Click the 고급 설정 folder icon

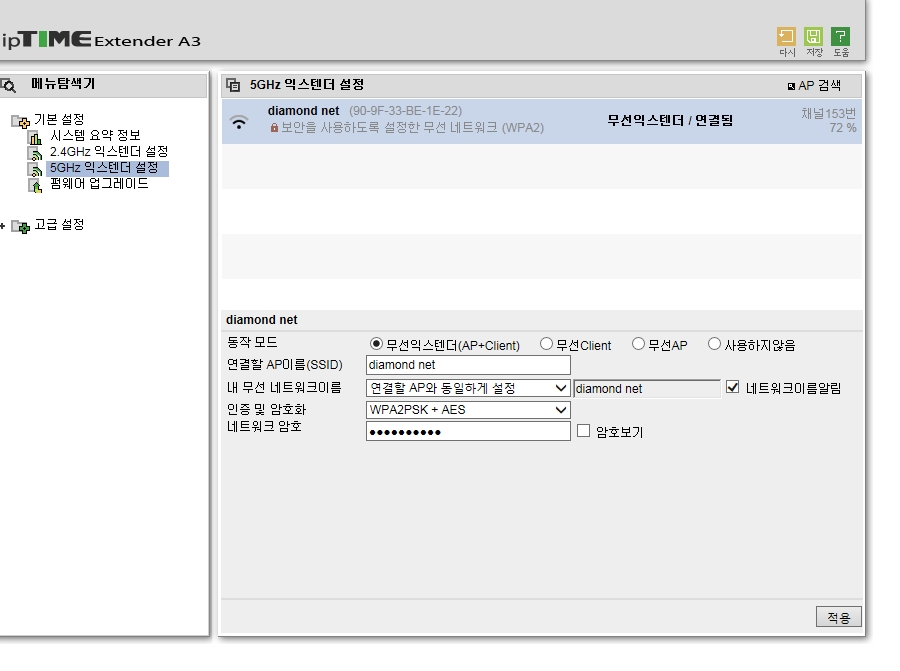click(20, 226)
